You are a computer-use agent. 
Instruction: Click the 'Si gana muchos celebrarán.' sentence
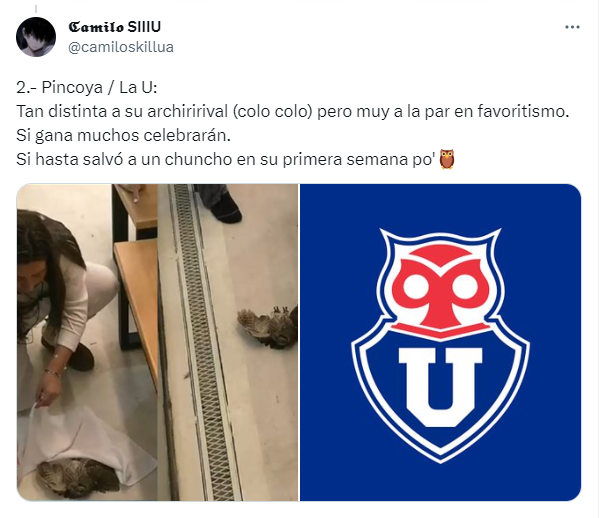pyautogui.click(x=123, y=135)
